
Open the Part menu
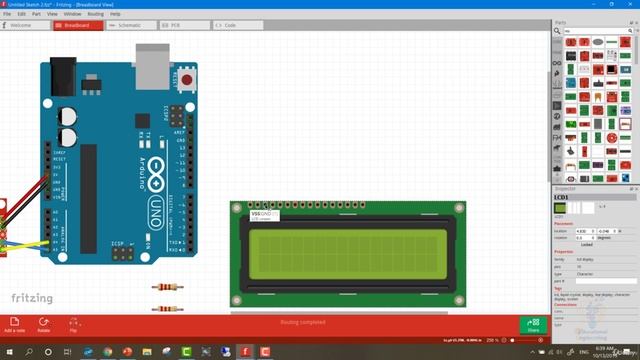36,14
